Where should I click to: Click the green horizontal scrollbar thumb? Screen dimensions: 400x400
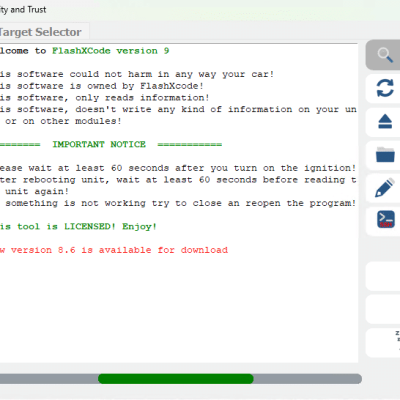click(176, 379)
